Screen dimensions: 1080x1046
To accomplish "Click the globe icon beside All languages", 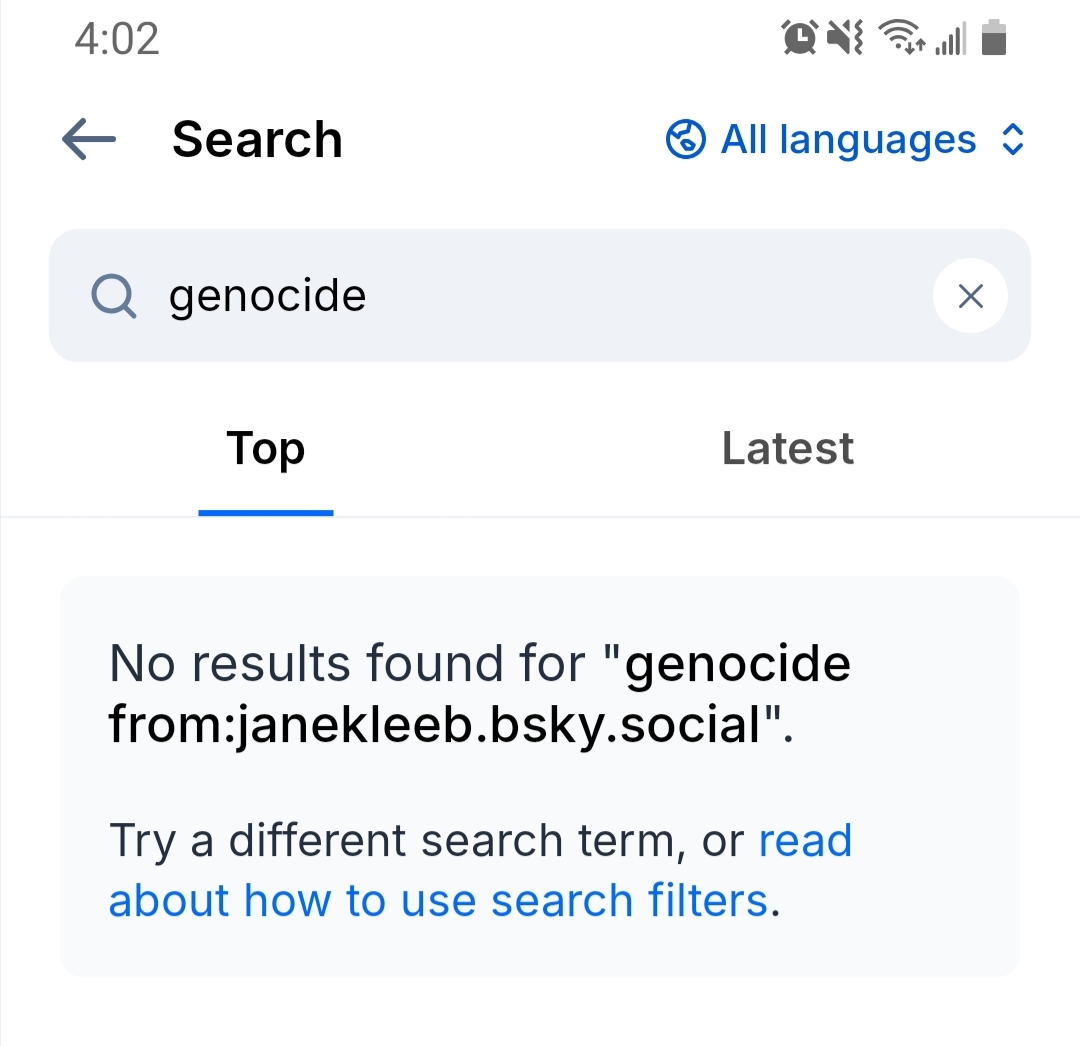I will [686, 140].
